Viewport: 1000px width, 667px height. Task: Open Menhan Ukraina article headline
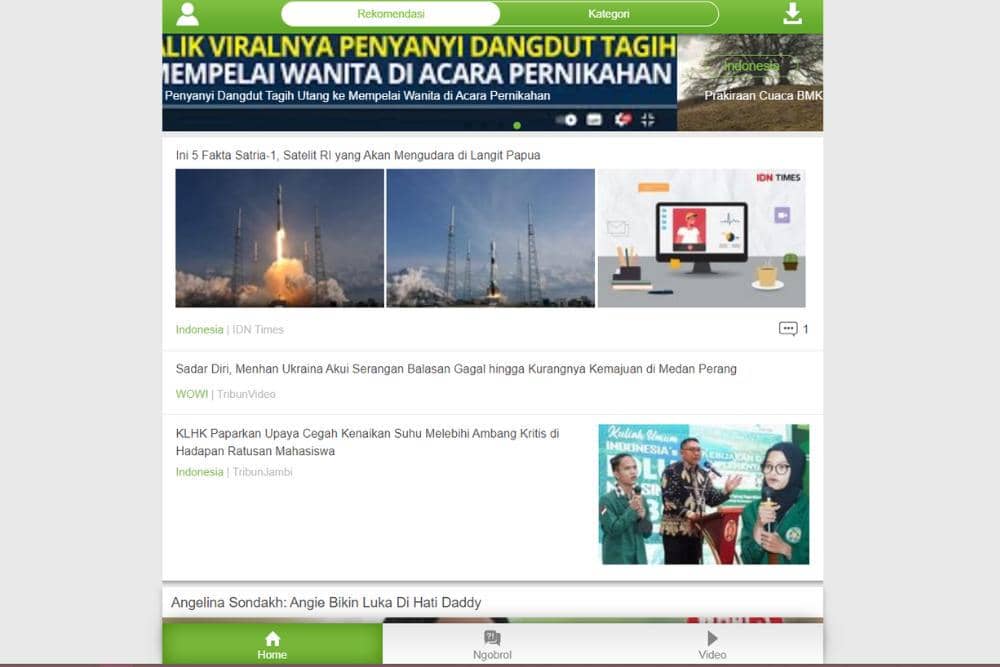456,369
